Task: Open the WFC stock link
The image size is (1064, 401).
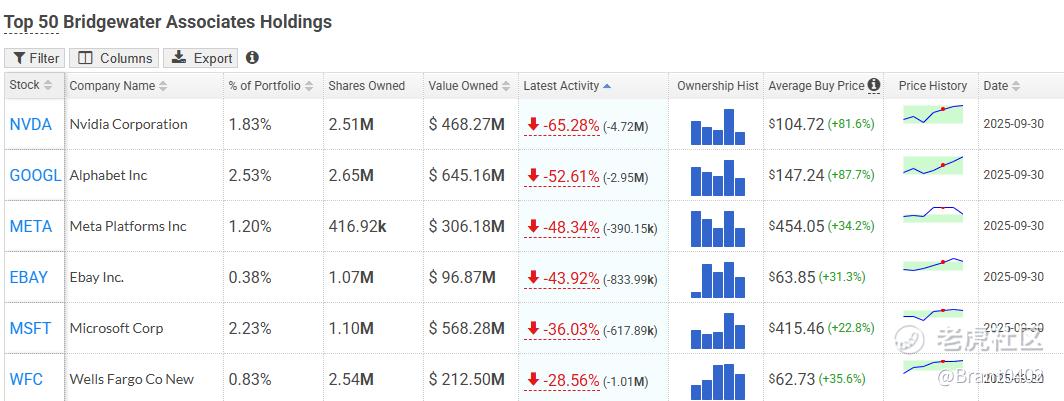Action: pyautogui.click(x=26, y=379)
